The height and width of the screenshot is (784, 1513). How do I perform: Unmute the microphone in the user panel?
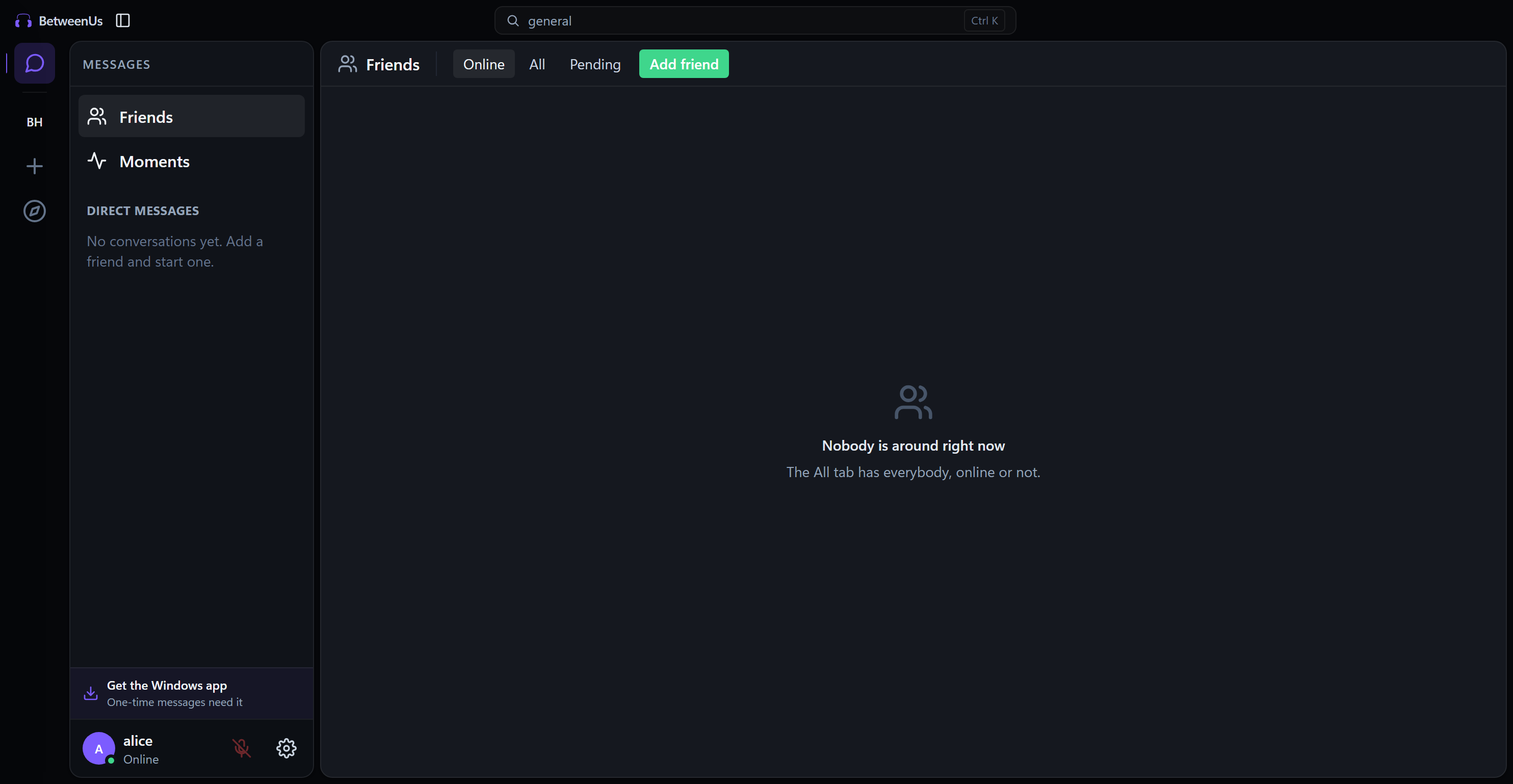pos(241,748)
